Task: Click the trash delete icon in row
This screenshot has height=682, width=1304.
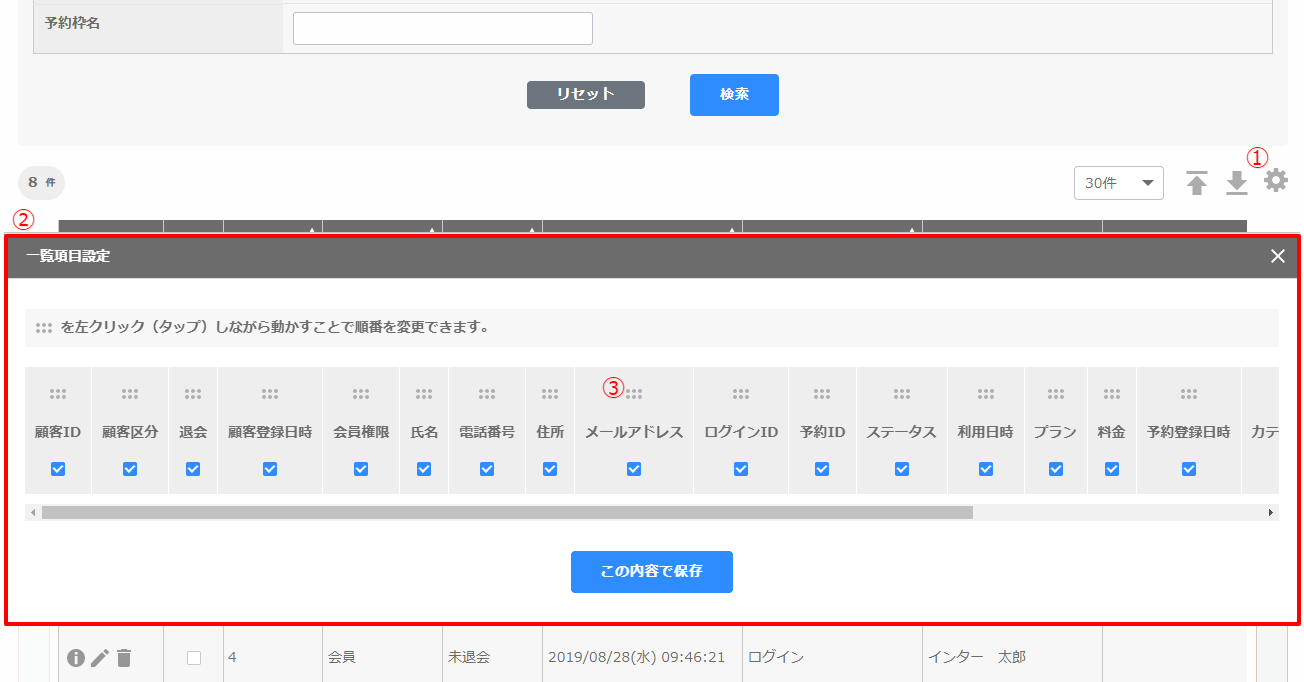Action: pos(123,657)
